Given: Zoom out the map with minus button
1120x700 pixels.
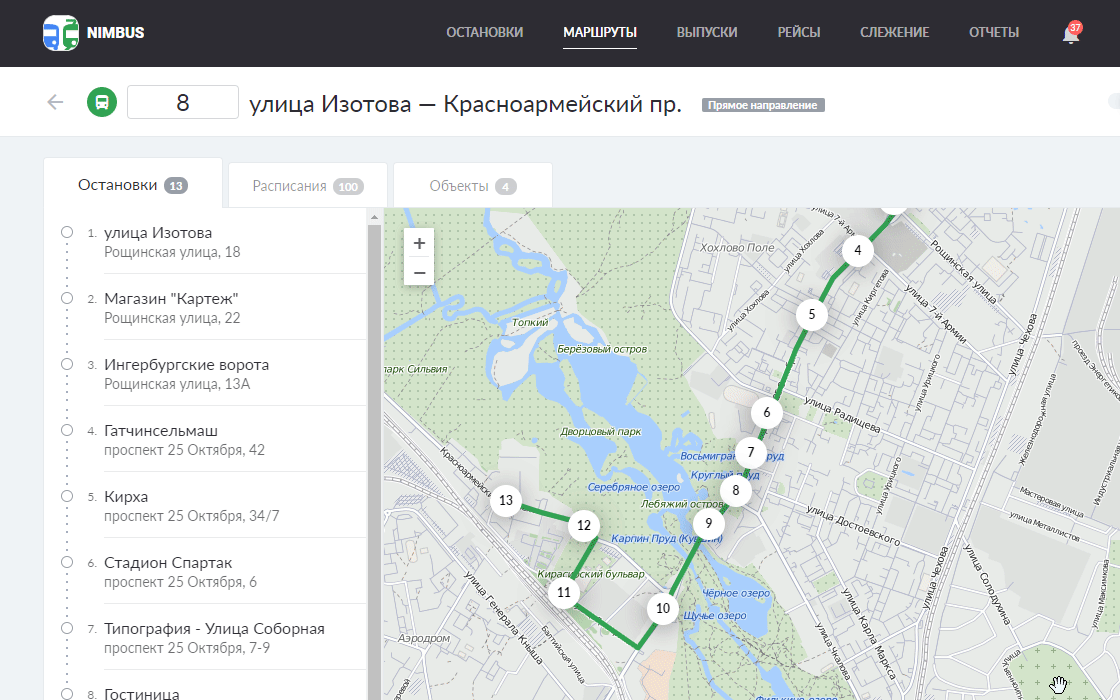Looking at the screenshot, I should pyautogui.click(x=419, y=272).
